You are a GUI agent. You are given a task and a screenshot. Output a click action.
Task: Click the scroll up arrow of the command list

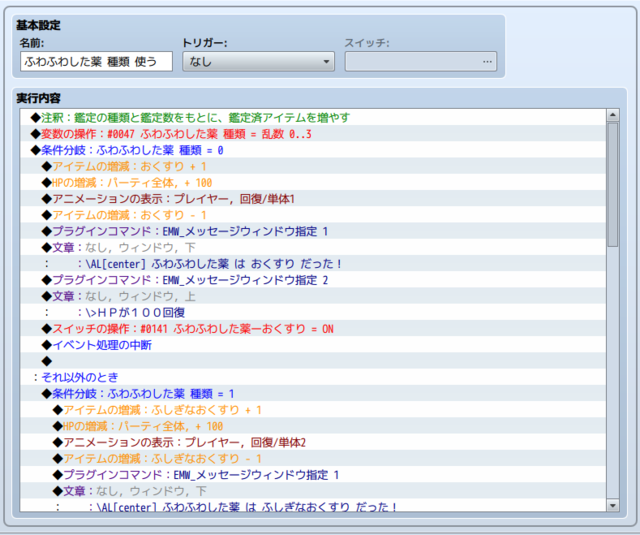(x=613, y=115)
